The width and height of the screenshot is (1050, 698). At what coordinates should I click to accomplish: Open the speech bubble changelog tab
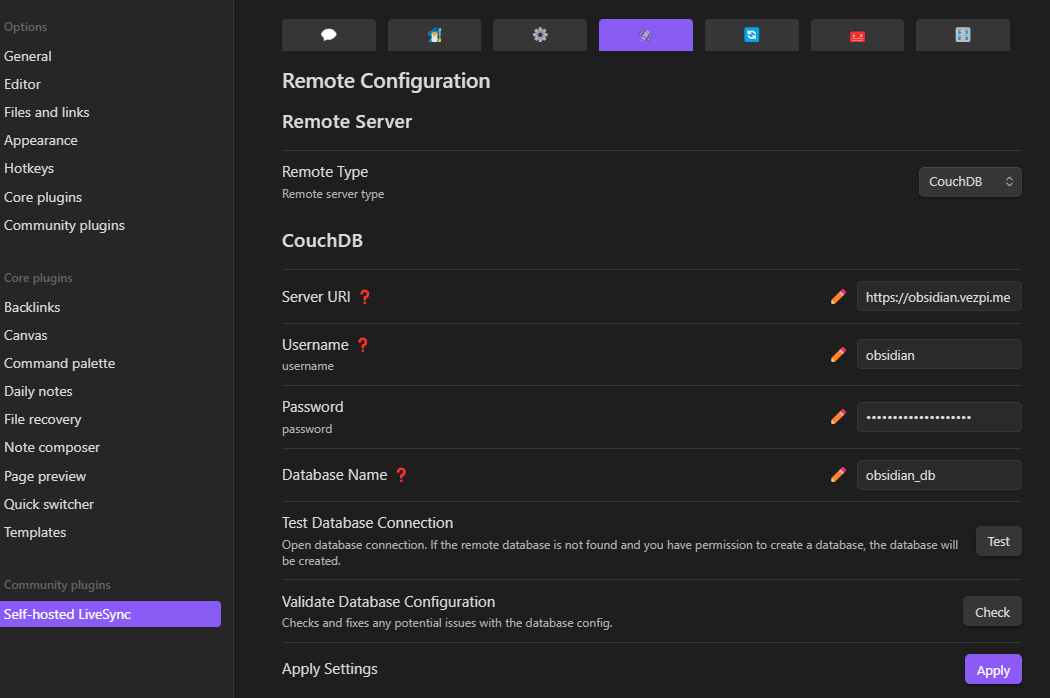pyautogui.click(x=329, y=35)
